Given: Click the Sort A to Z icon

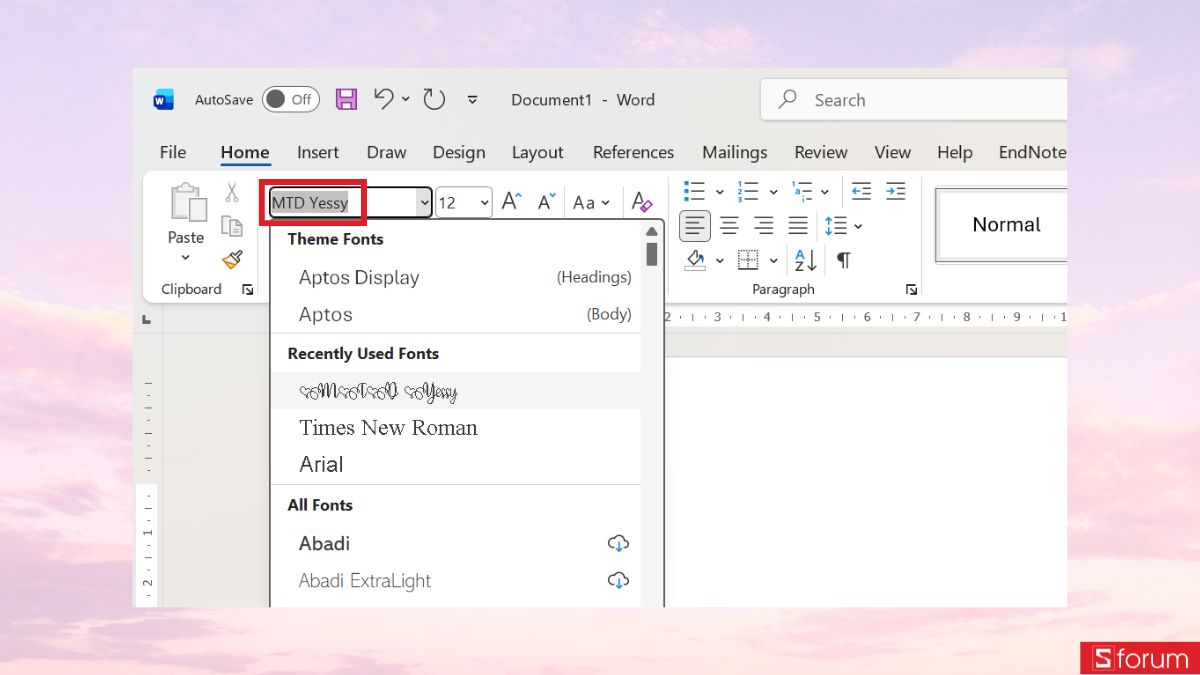Looking at the screenshot, I should (806, 260).
